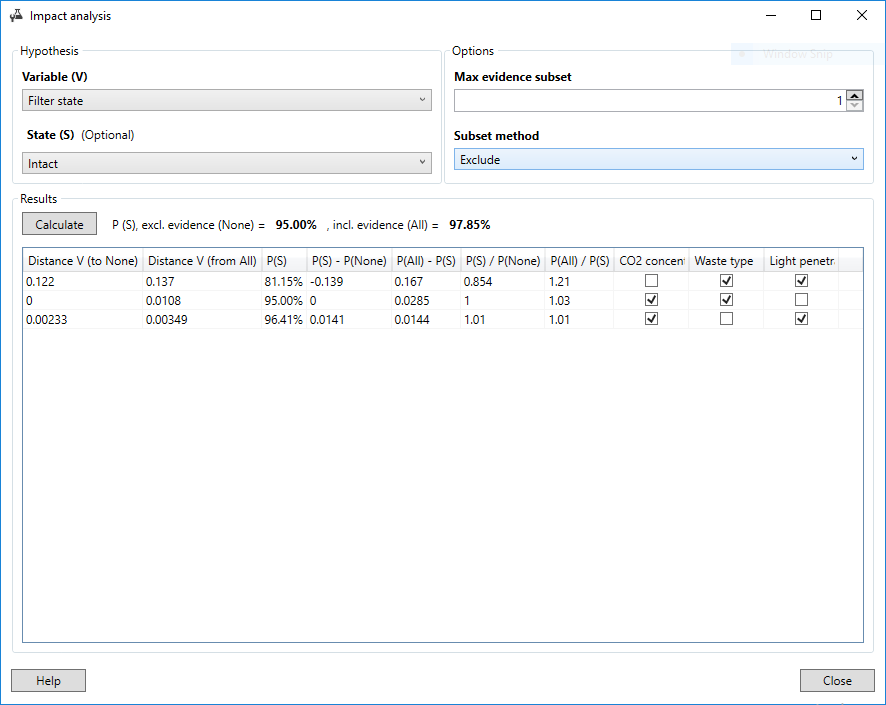The height and width of the screenshot is (705, 886).
Task: Check CO2 concentration box in first row
Action: click(x=652, y=281)
